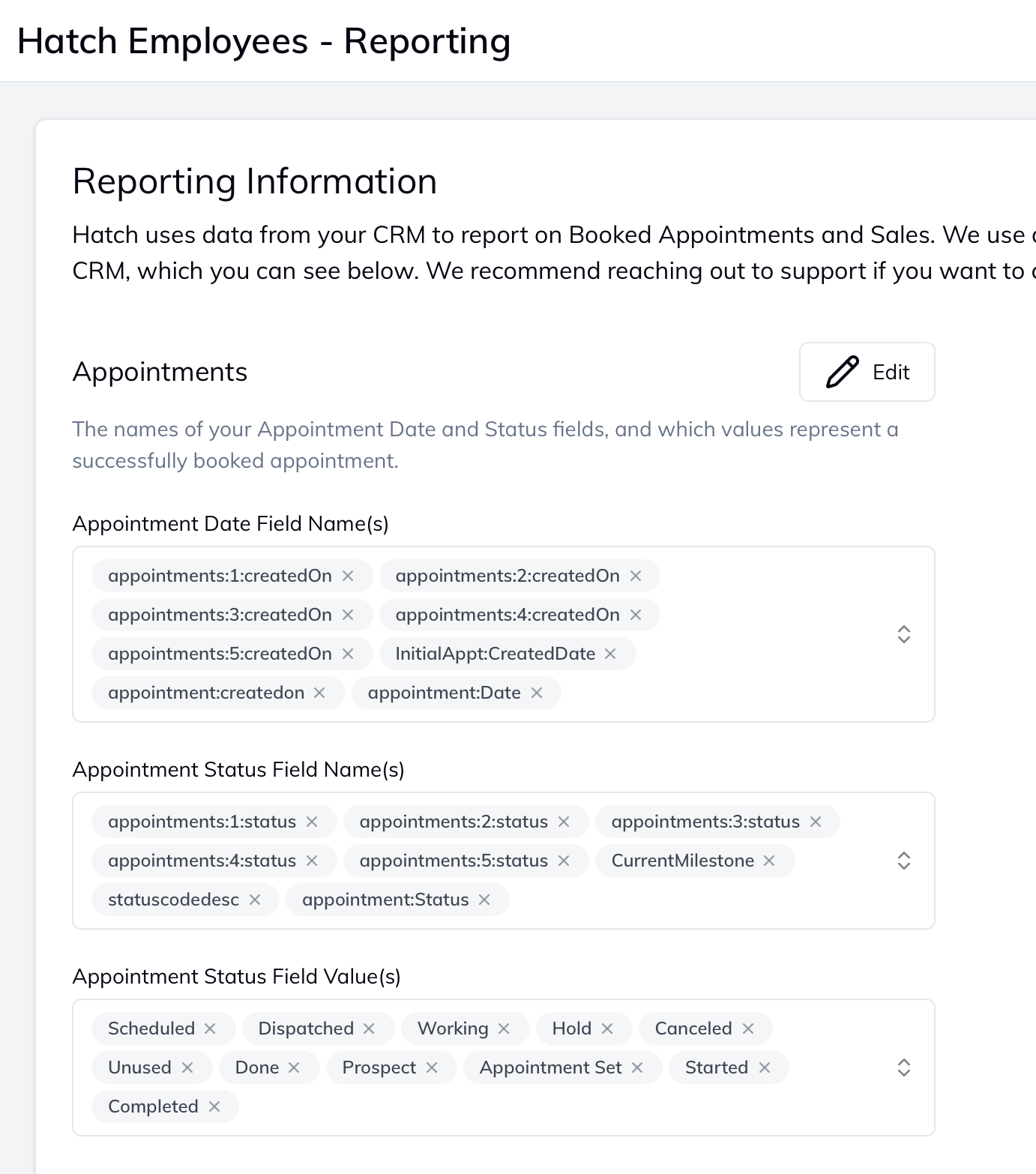Remove the Appointment Set status value
This screenshot has width=1036, height=1174.
click(638, 1067)
